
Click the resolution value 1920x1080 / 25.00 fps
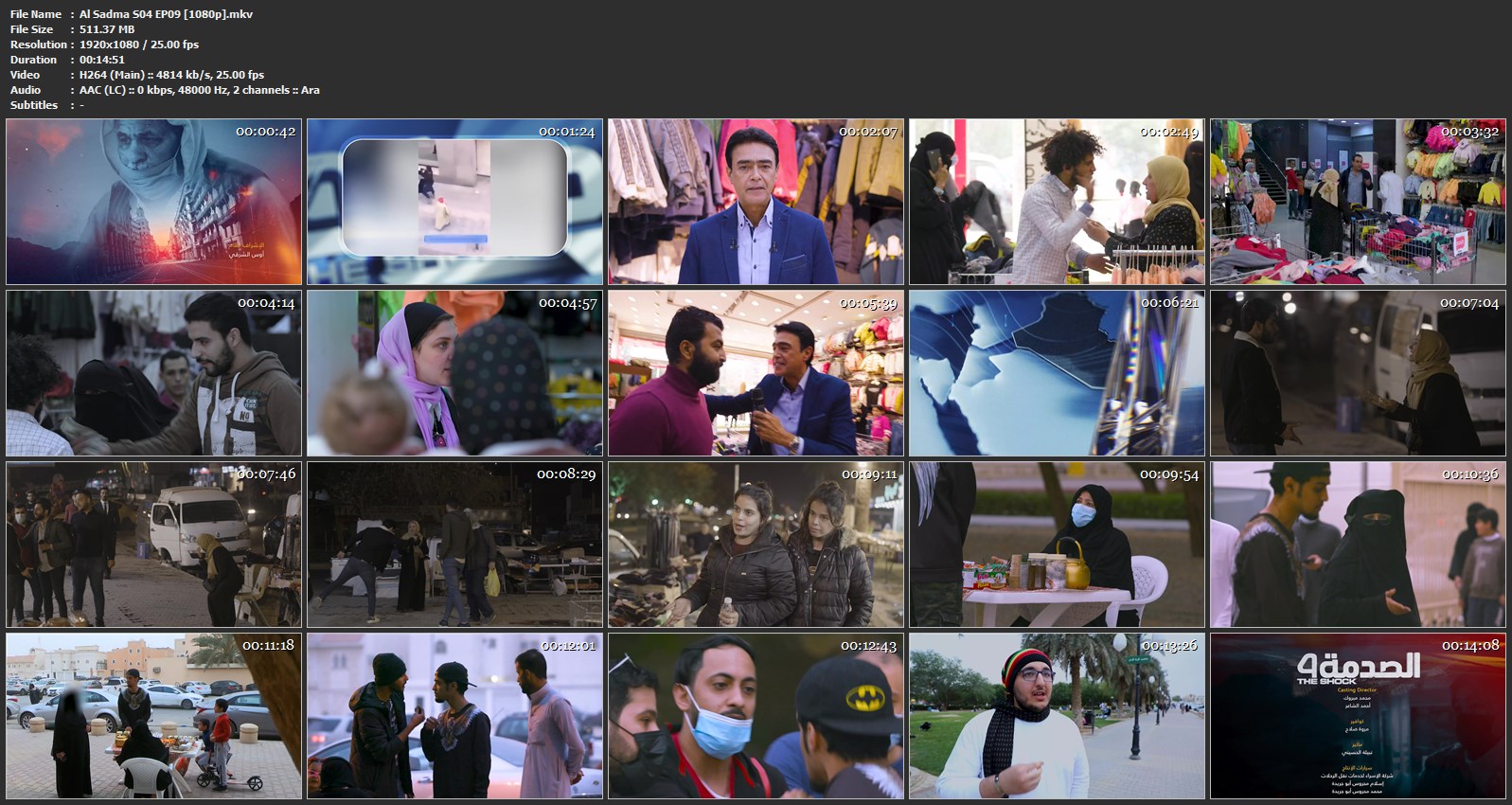(x=139, y=45)
